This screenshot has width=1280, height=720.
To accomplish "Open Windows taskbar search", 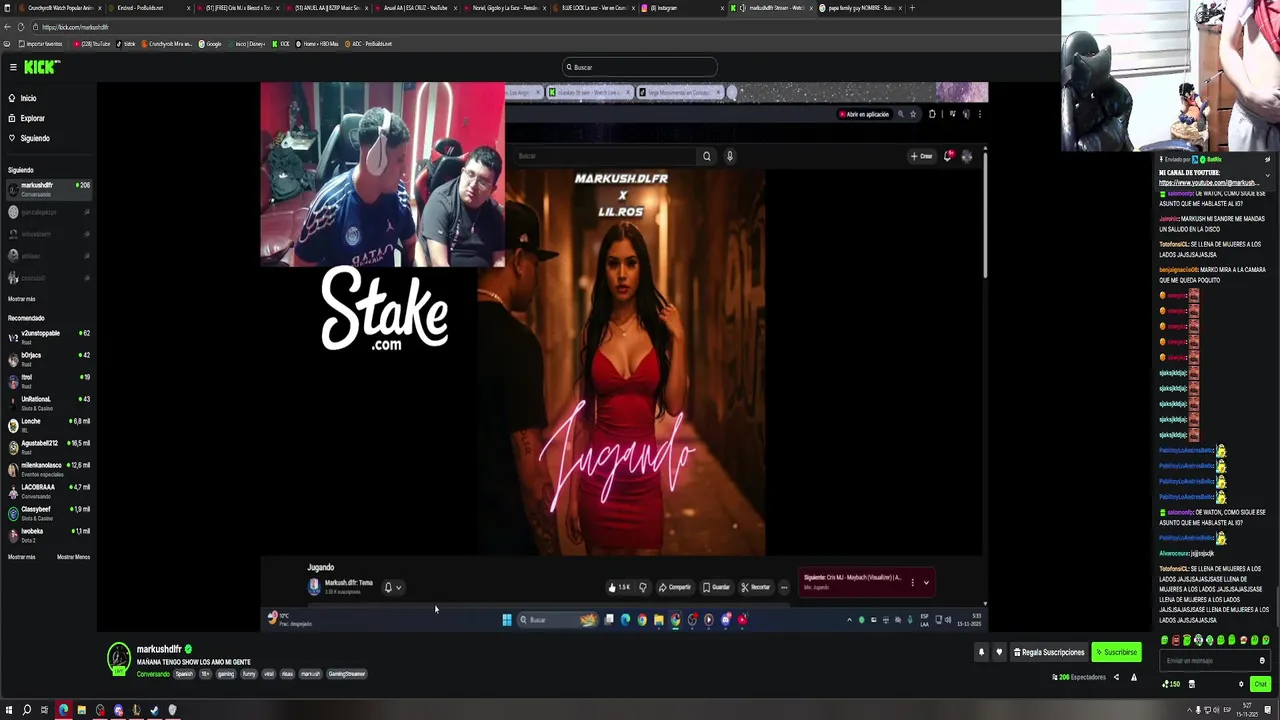I will (x=27, y=710).
